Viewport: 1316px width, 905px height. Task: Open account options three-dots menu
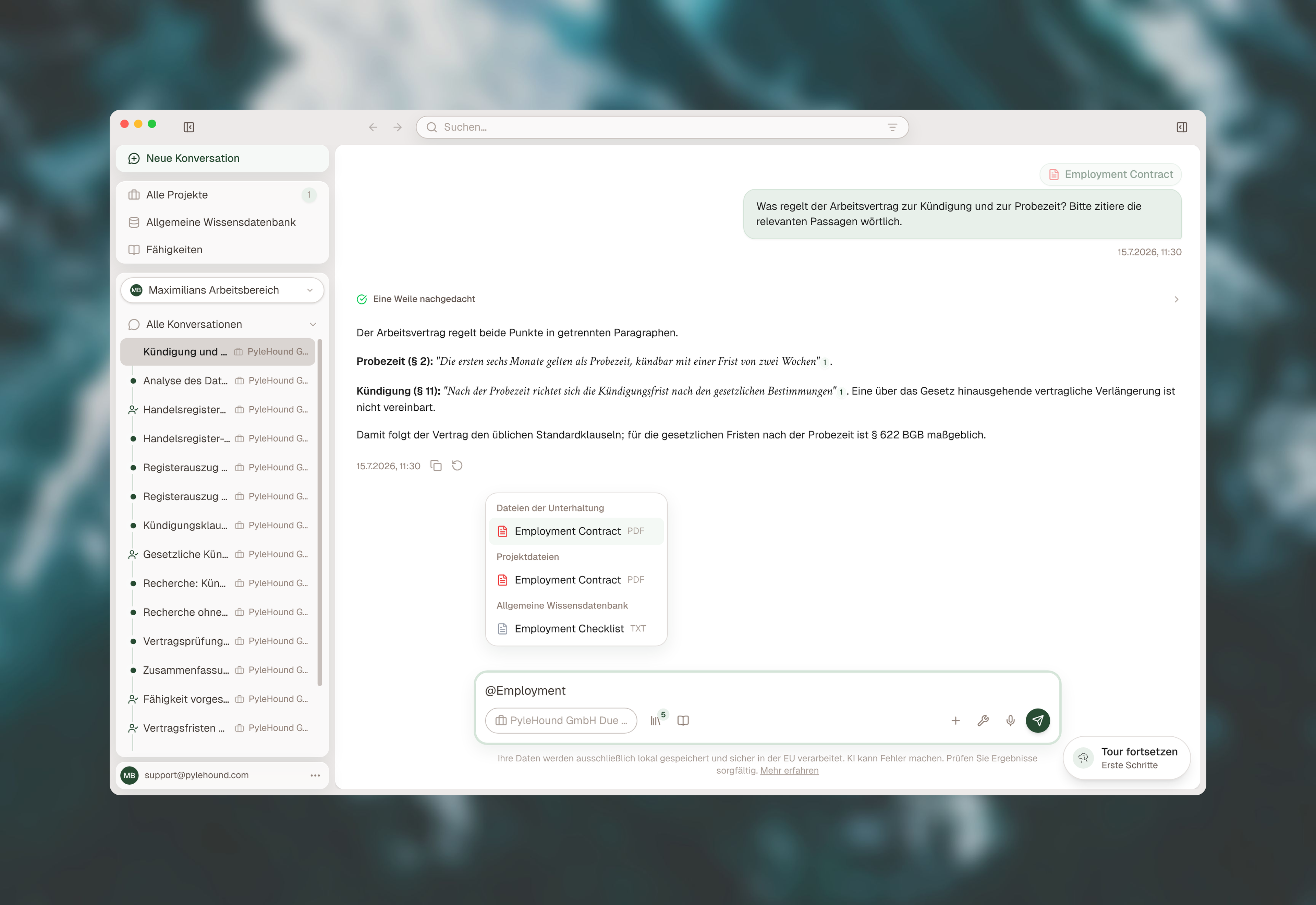click(315, 775)
